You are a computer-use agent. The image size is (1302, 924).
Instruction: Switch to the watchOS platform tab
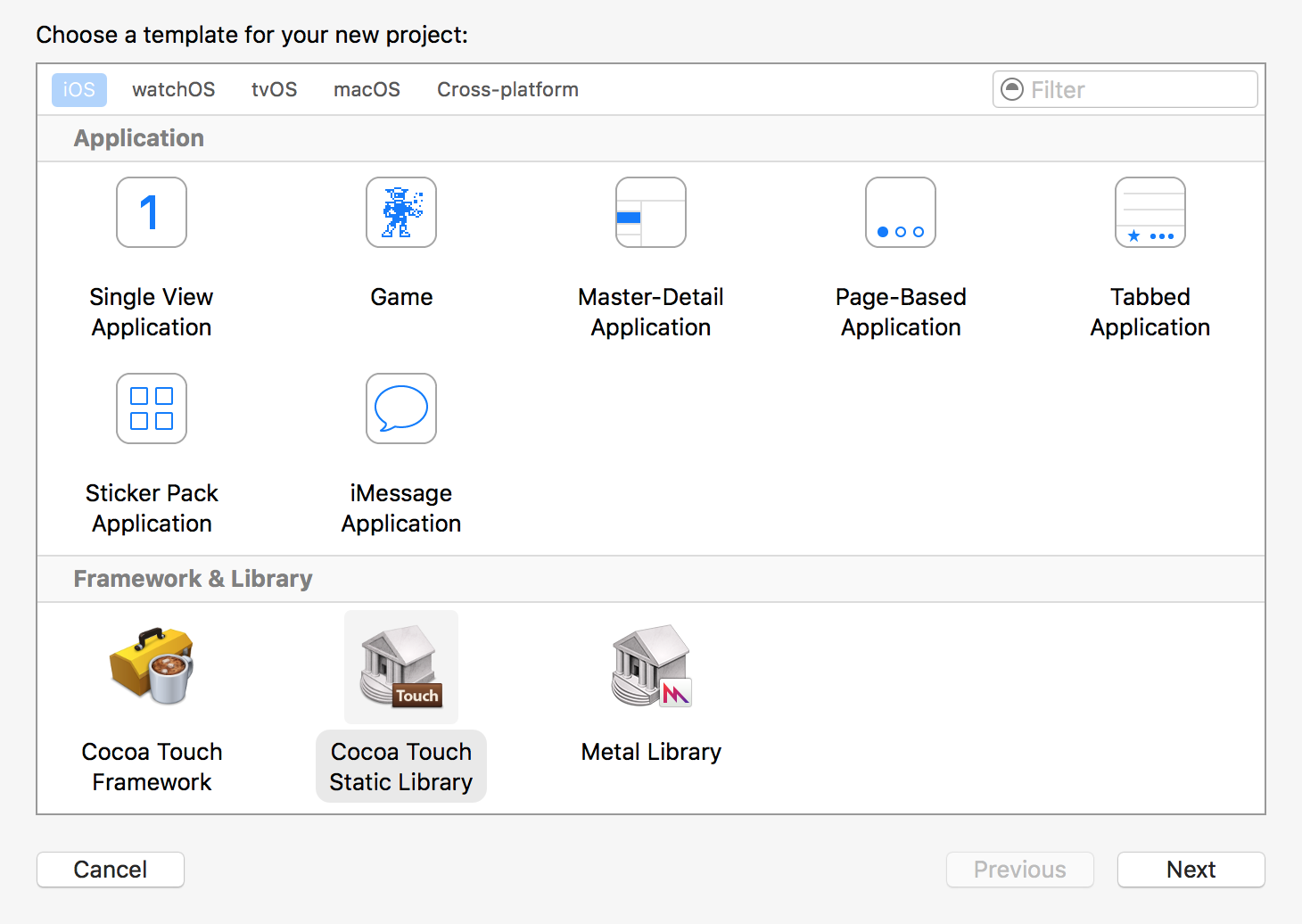click(174, 90)
